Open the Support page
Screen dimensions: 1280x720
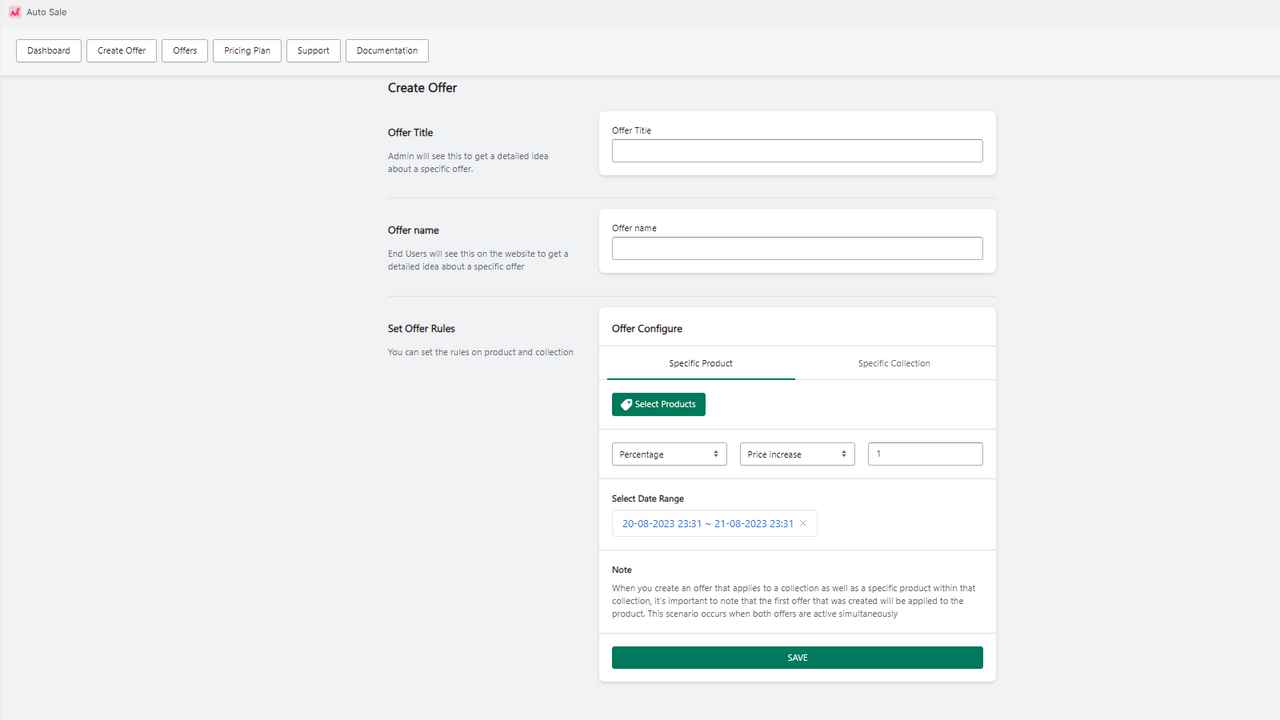point(313,51)
